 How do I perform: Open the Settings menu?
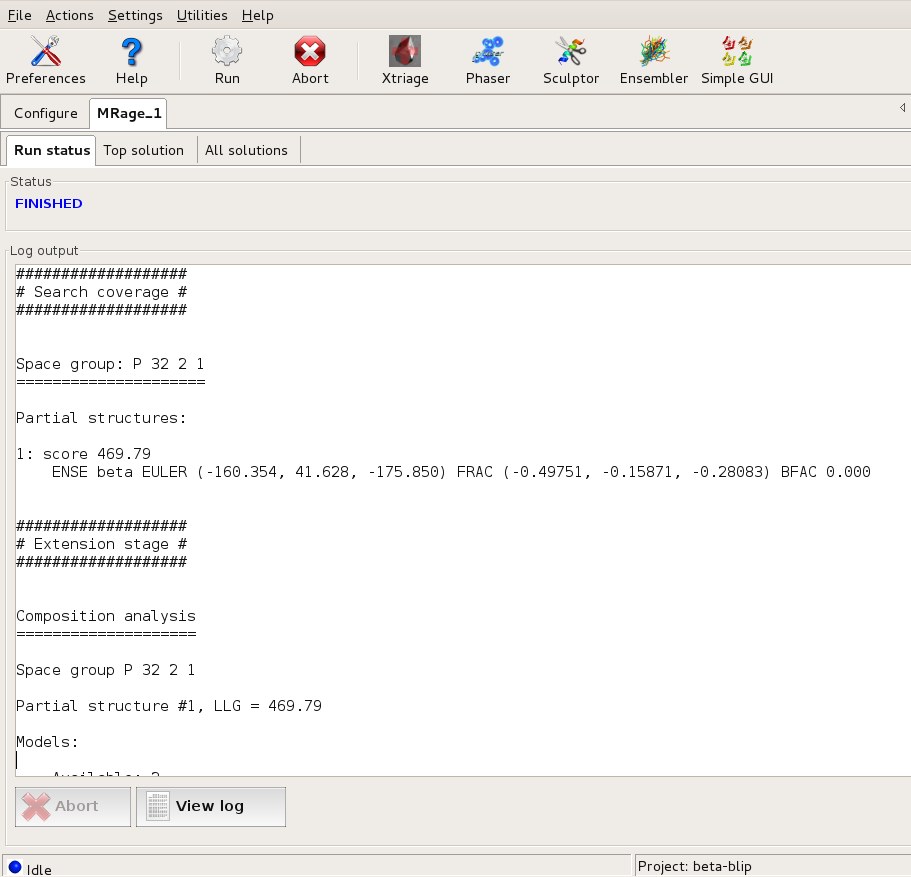pyautogui.click(x=135, y=15)
